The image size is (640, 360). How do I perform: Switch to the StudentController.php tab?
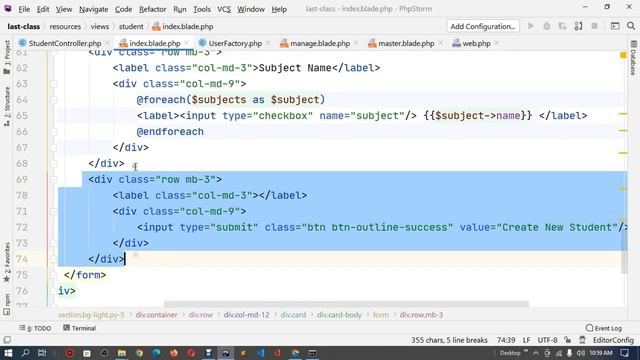tap(64, 43)
